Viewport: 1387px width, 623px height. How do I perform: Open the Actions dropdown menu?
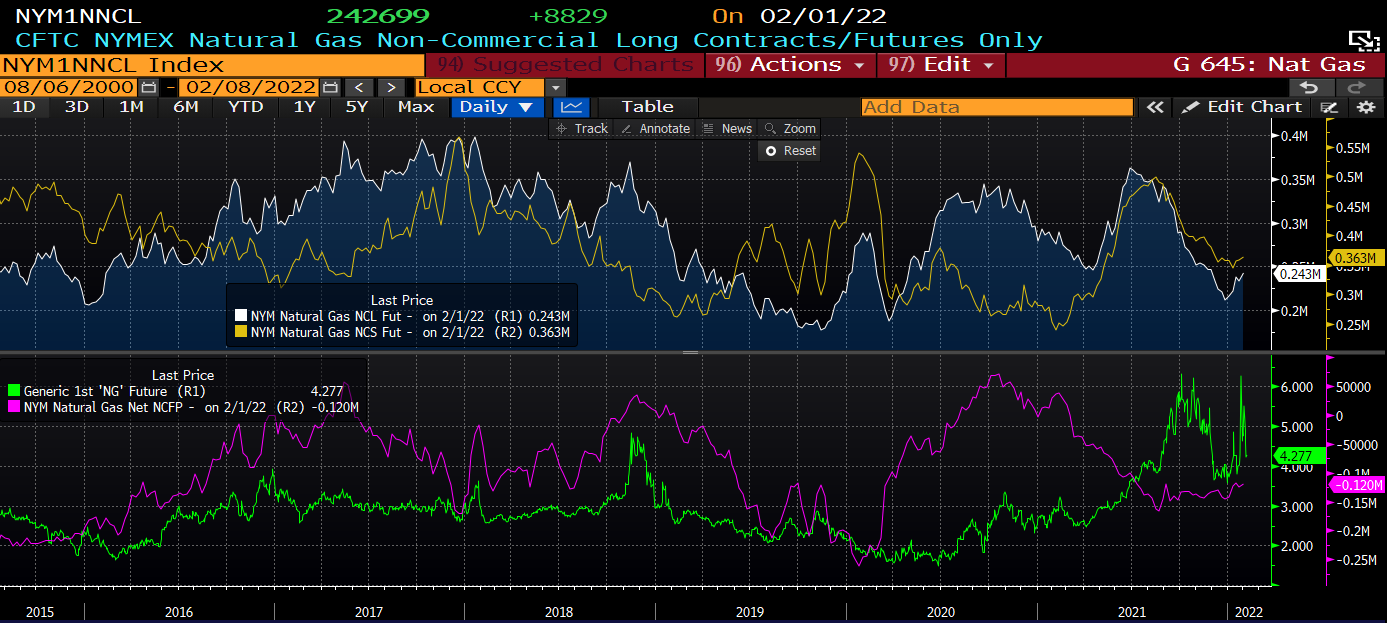[790, 65]
